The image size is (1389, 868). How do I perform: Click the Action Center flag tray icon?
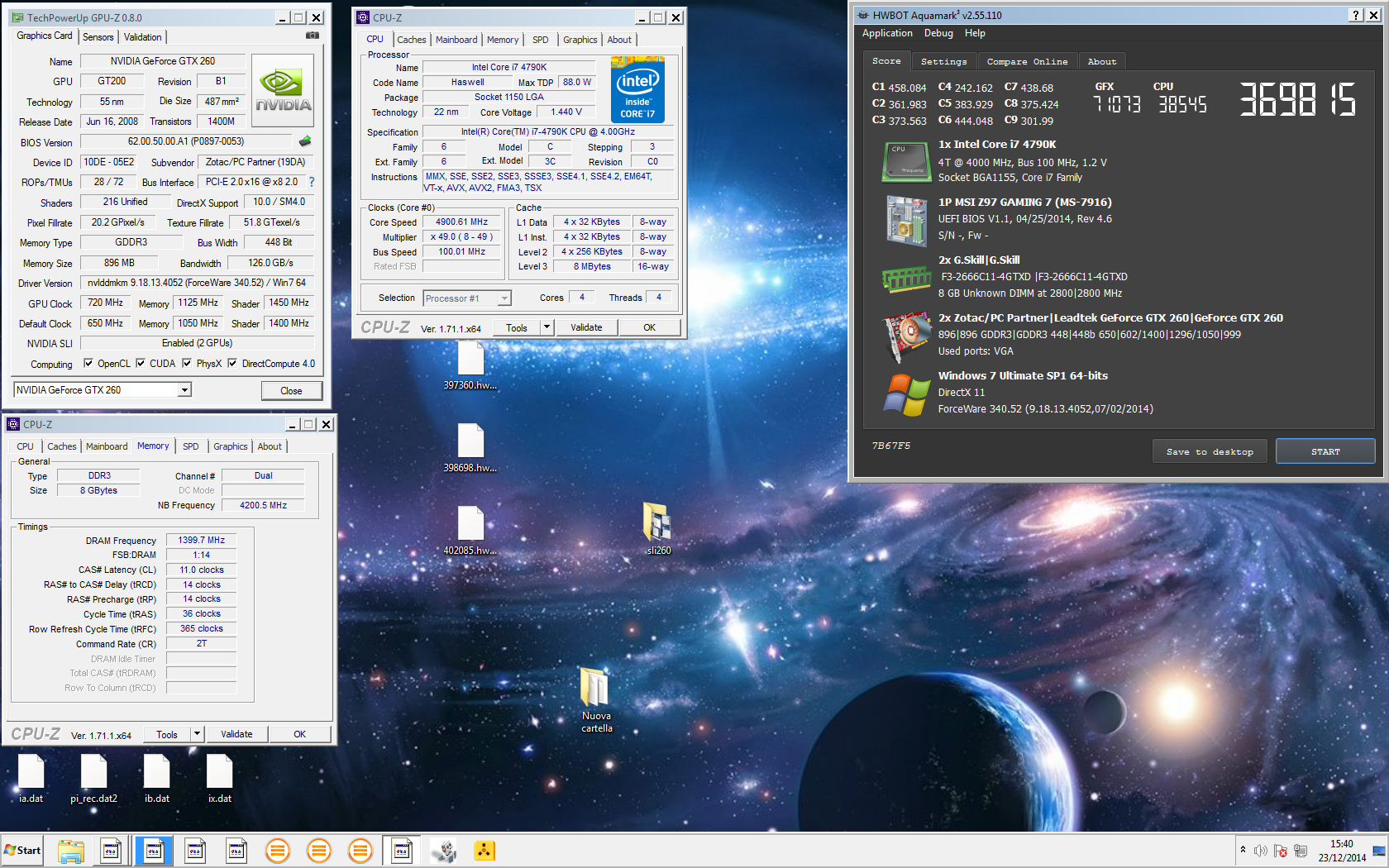(1281, 851)
